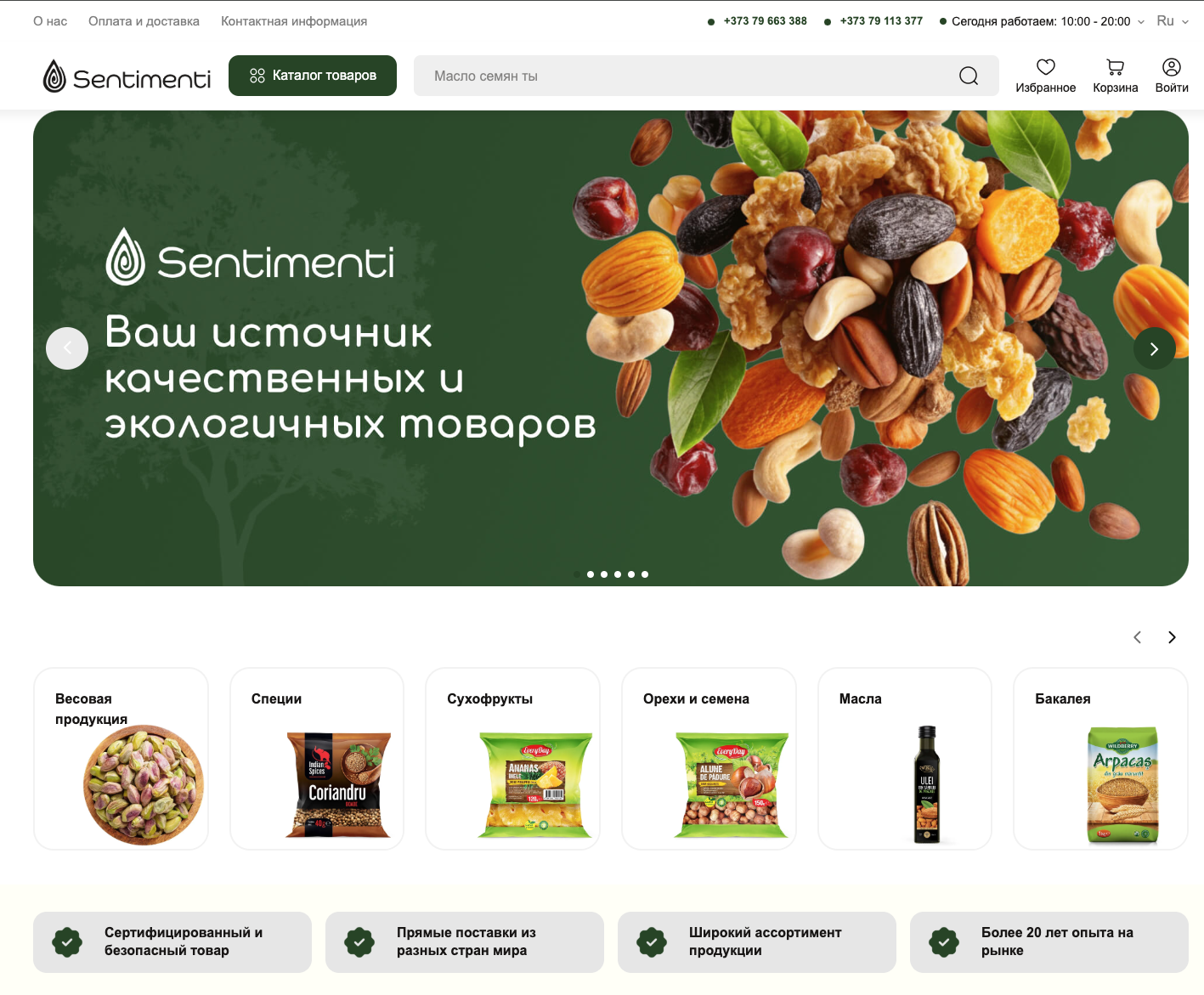The height and width of the screenshot is (995, 1204).
Task: Select the third banner pagination dot
Action: tap(604, 574)
